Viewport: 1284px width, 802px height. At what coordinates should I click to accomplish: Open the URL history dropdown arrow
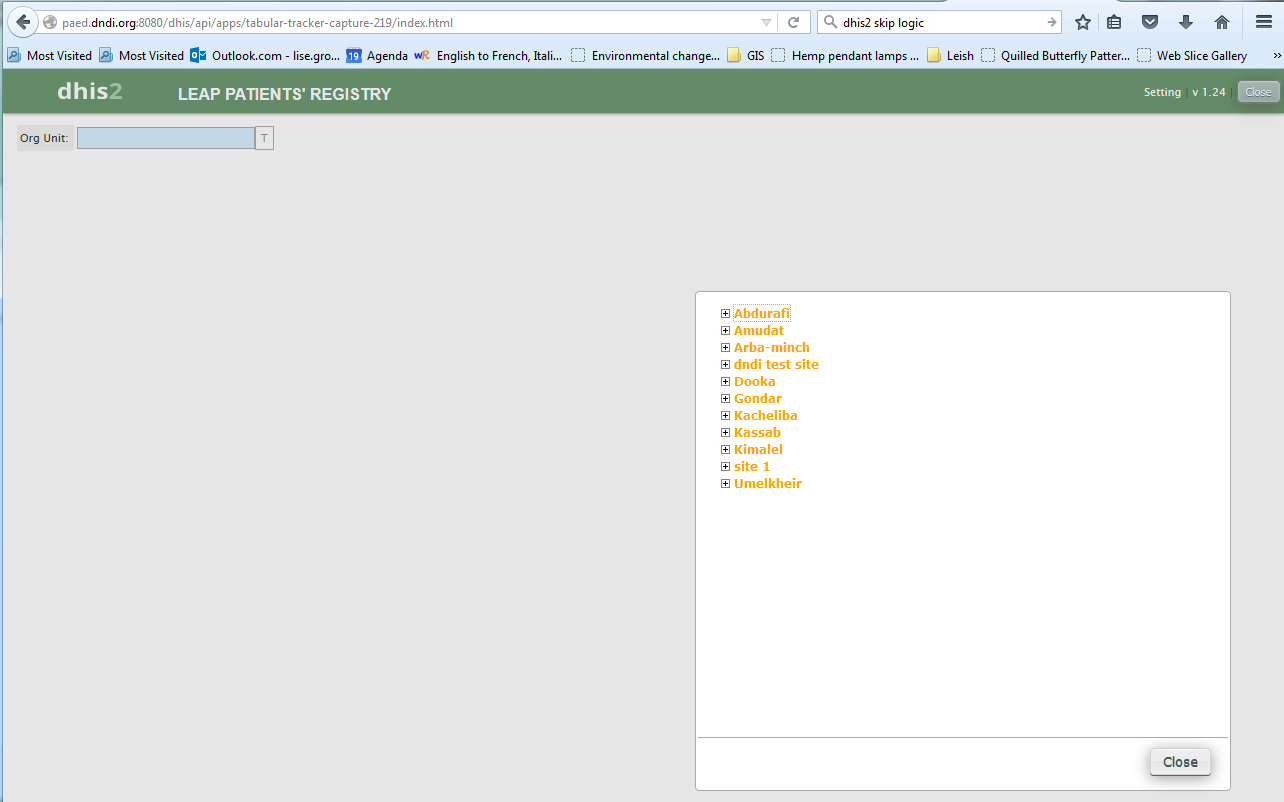tap(766, 22)
